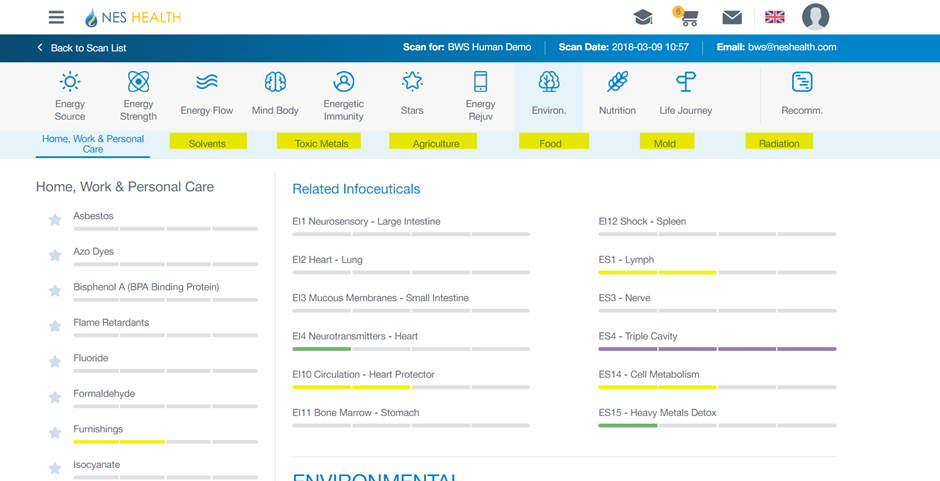Viewport: 940px width, 481px height.
Task: Click the NES Health logo
Action: (x=133, y=17)
